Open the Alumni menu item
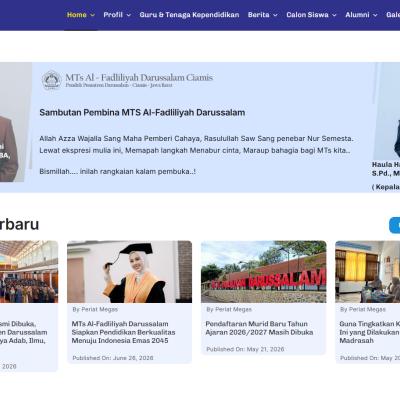 [357, 15]
